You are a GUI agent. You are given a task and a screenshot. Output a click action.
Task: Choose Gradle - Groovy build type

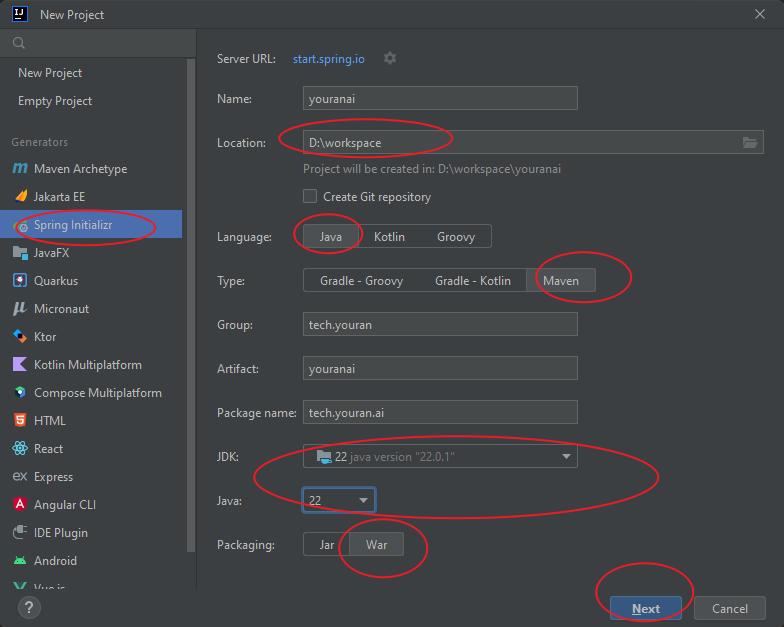362,280
